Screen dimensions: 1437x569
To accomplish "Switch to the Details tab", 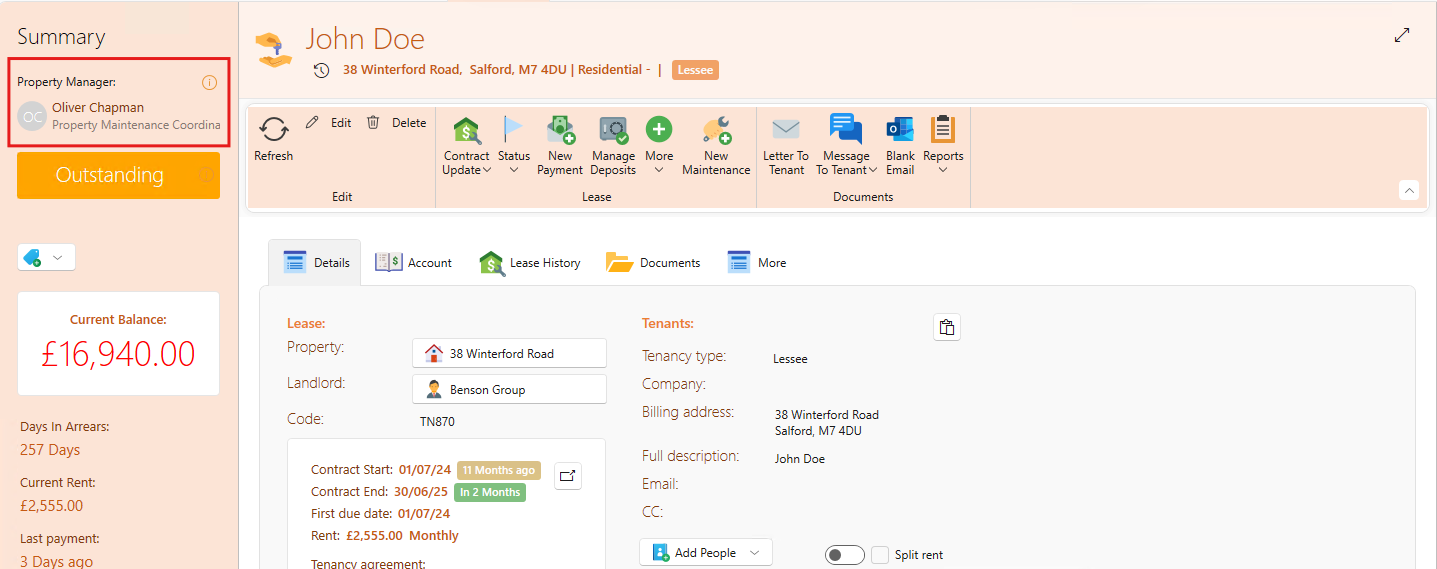I will (316, 263).
